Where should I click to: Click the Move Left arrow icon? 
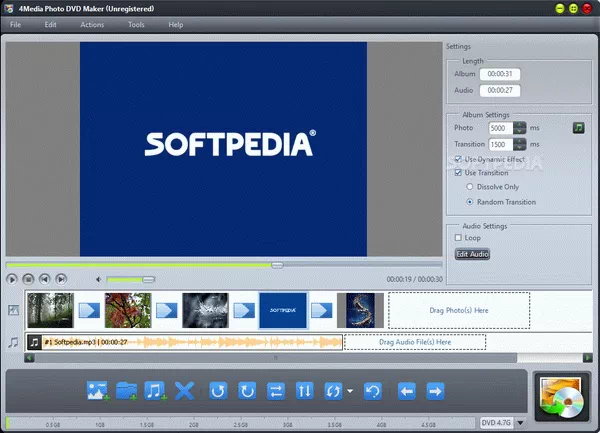pos(407,390)
